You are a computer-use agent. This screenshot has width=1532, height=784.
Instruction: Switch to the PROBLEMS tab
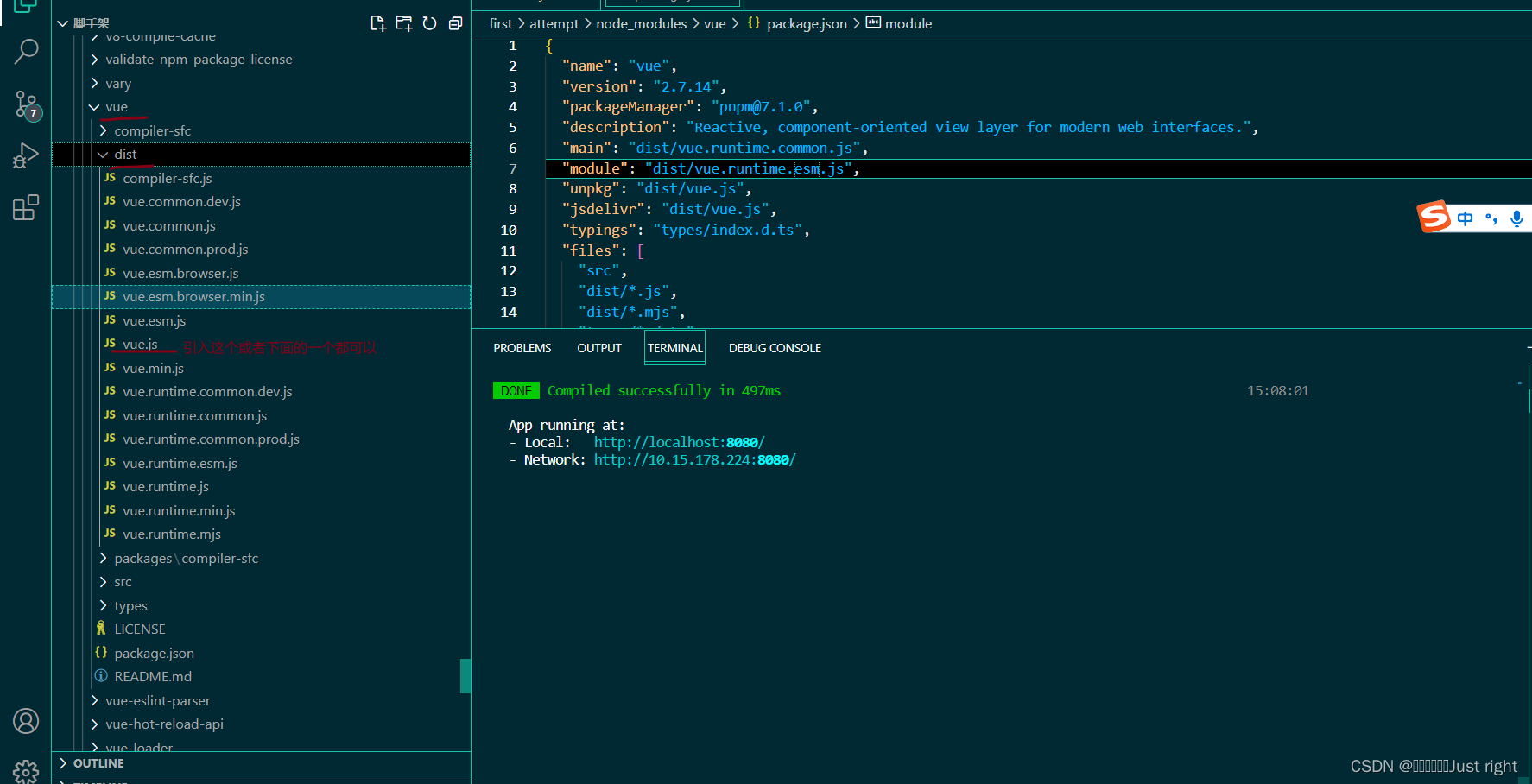pos(522,348)
